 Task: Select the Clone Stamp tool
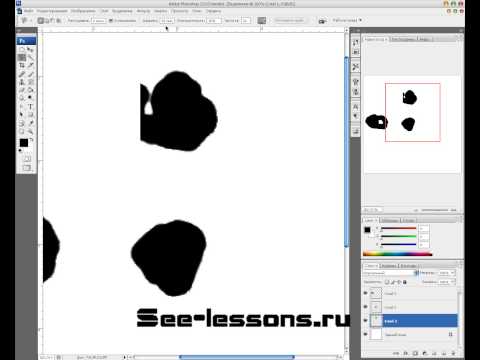(22, 82)
